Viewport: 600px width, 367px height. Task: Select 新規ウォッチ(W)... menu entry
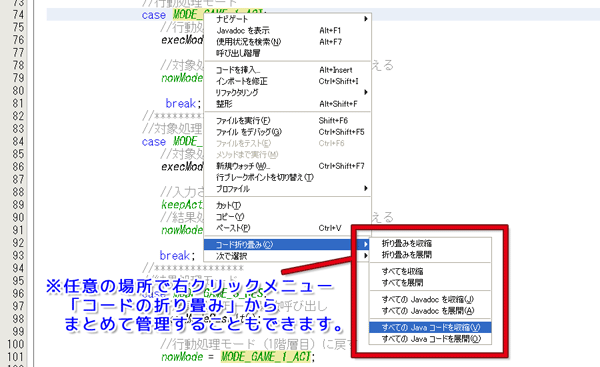287,166
